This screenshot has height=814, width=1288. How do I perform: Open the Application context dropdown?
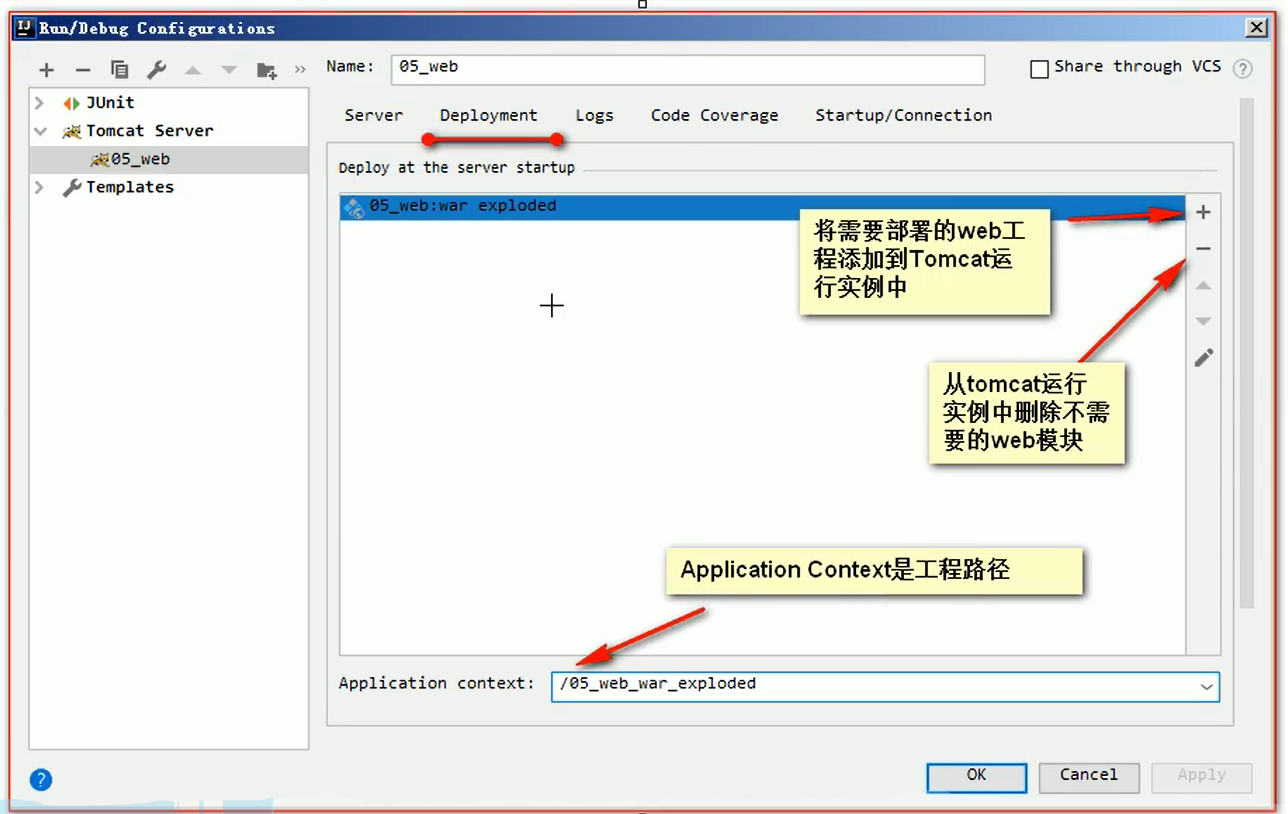pos(1206,687)
